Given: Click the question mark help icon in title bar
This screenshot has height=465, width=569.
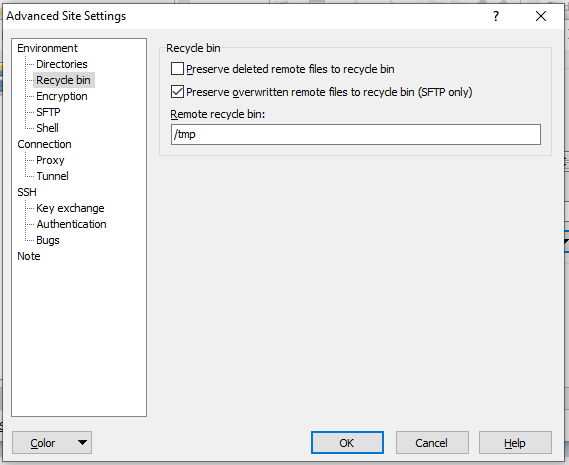Looking at the screenshot, I should [496, 16].
